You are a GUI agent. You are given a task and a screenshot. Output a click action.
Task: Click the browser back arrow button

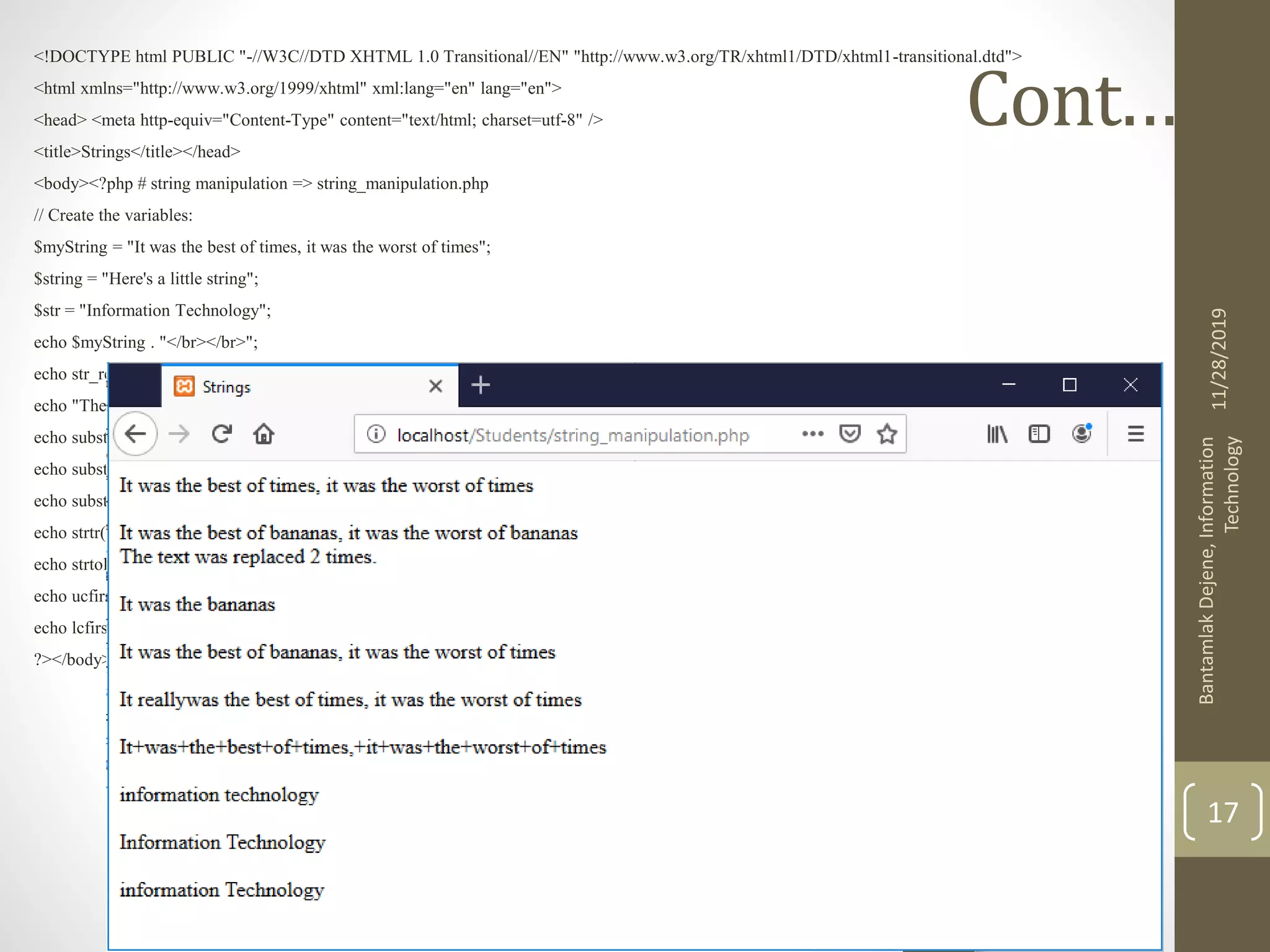pyautogui.click(x=135, y=434)
